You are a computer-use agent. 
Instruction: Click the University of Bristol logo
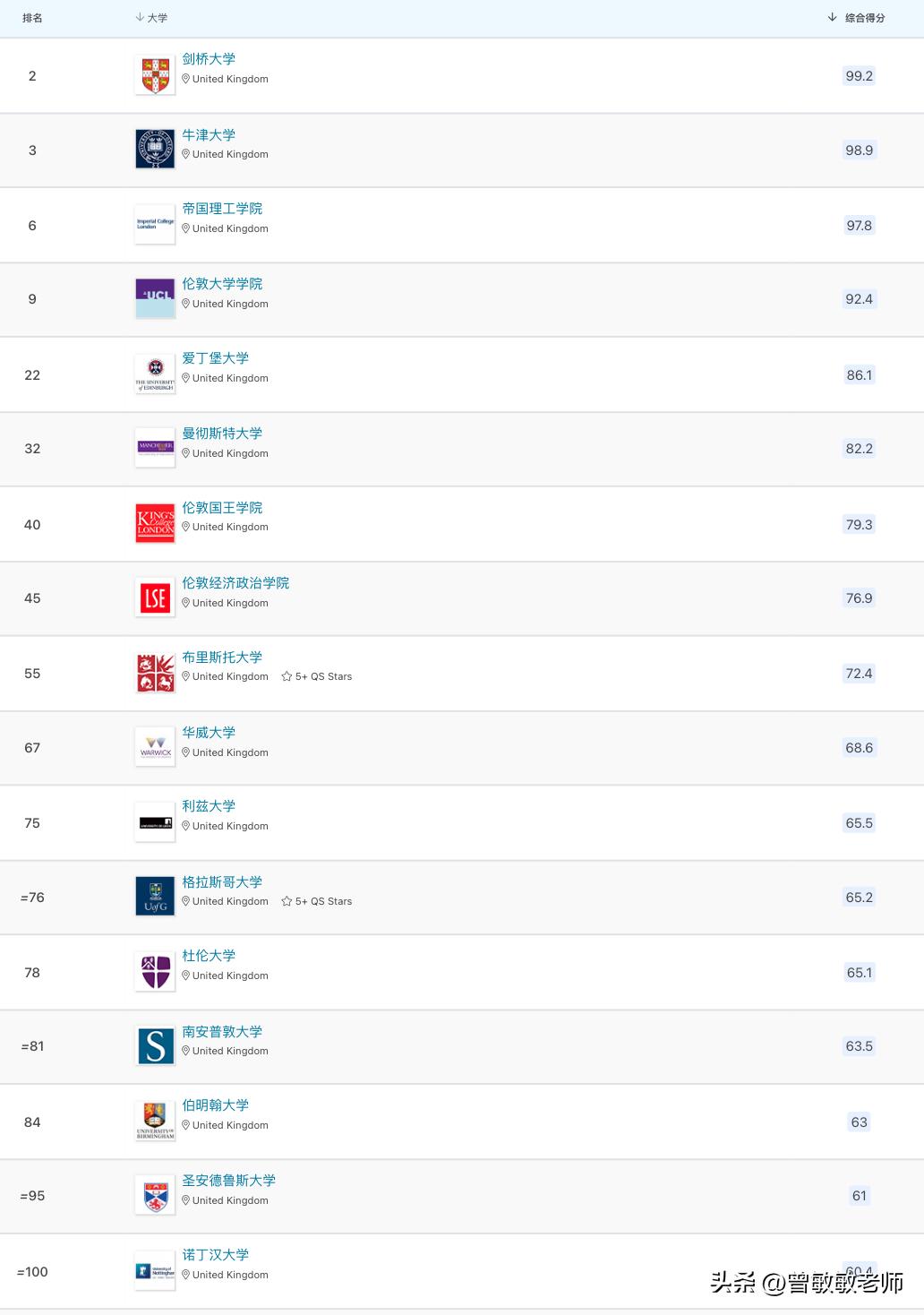155,673
